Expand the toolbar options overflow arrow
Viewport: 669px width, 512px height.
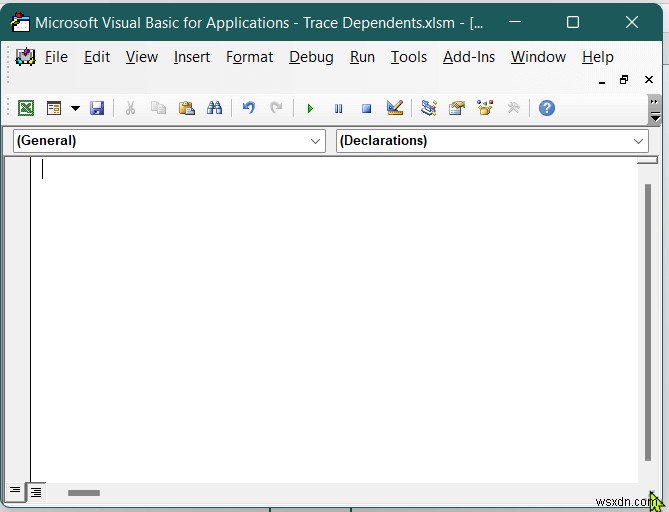(654, 110)
